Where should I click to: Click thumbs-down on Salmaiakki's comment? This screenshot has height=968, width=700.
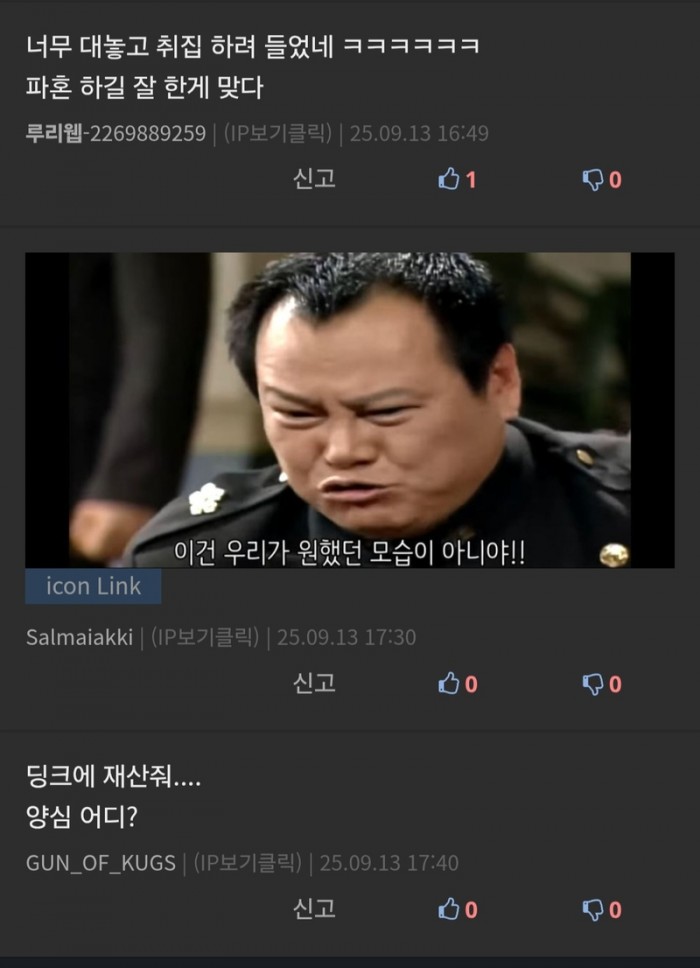(x=602, y=684)
